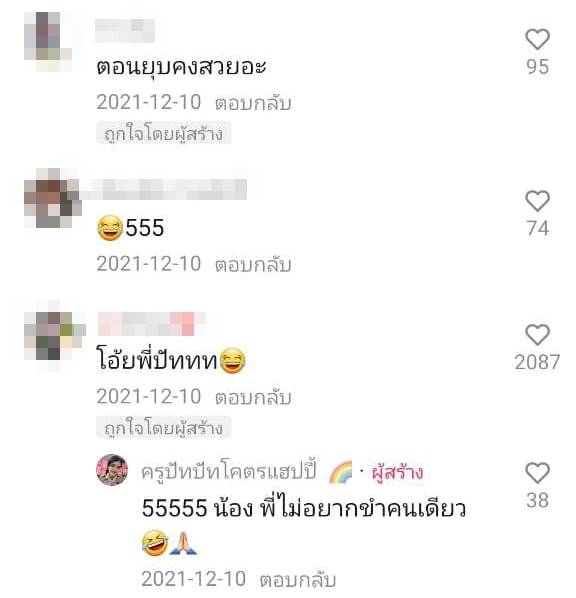Open the avatar of the โอ้ยพี่ปีททท commenter
The image size is (576, 598).
[x=55, y=336]
